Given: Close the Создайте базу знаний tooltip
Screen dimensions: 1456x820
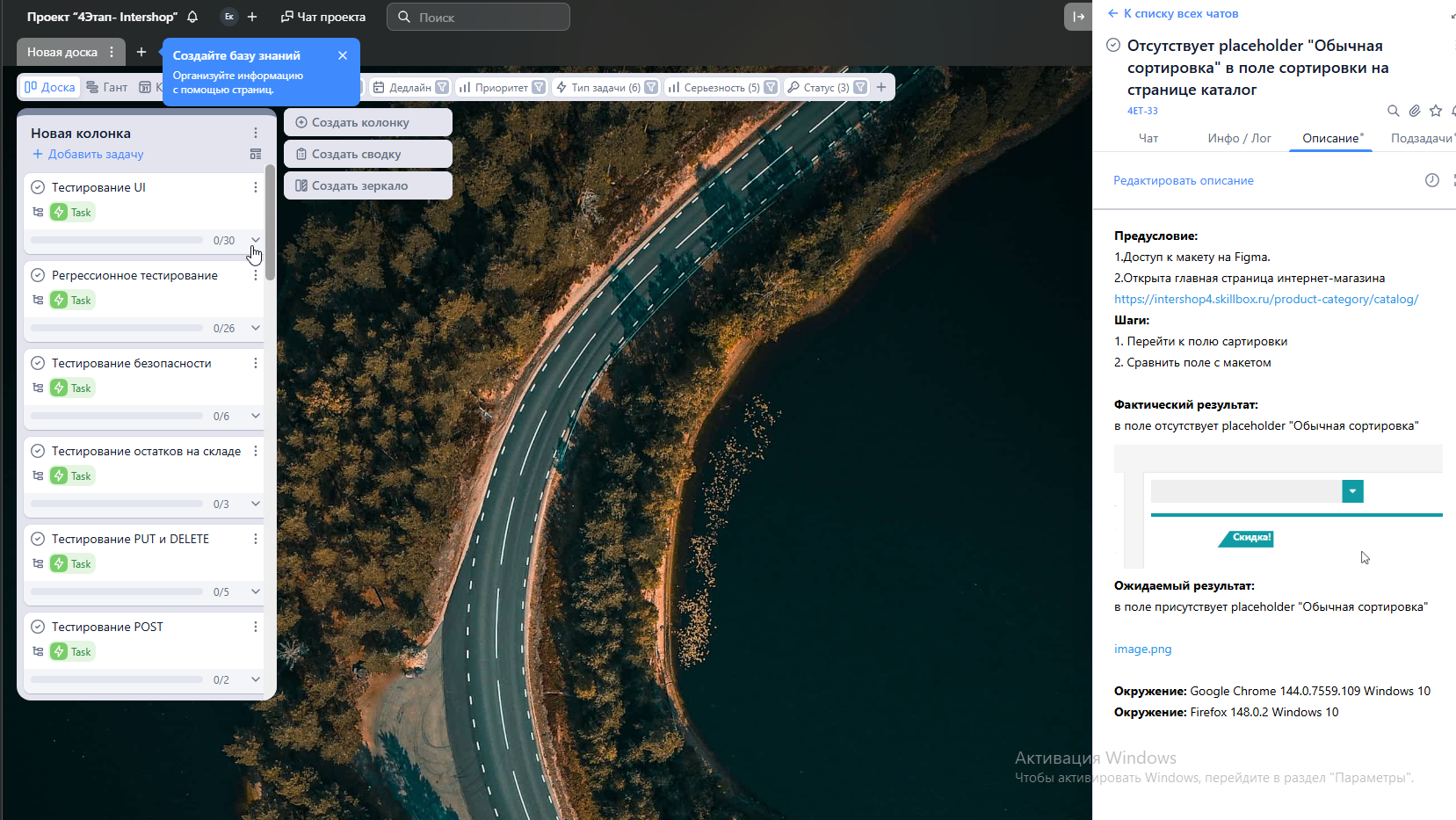Looking at the screenshot, I should [x=343, y=55].
